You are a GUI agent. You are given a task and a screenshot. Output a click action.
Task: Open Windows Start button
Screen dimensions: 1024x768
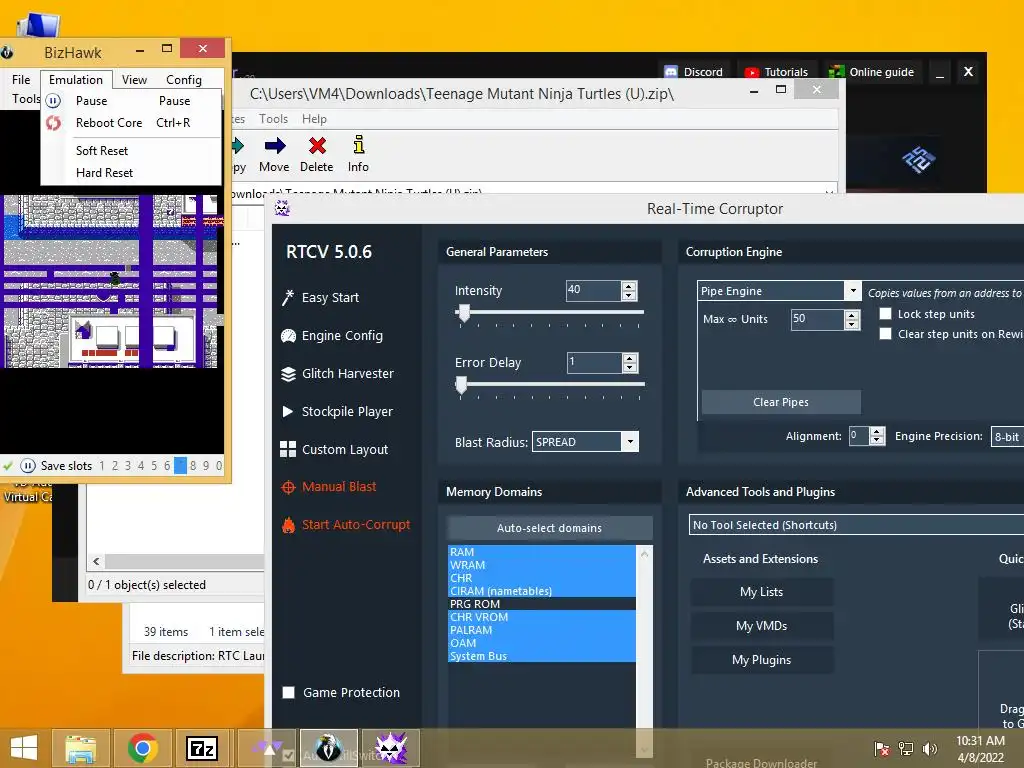(24, 748)
